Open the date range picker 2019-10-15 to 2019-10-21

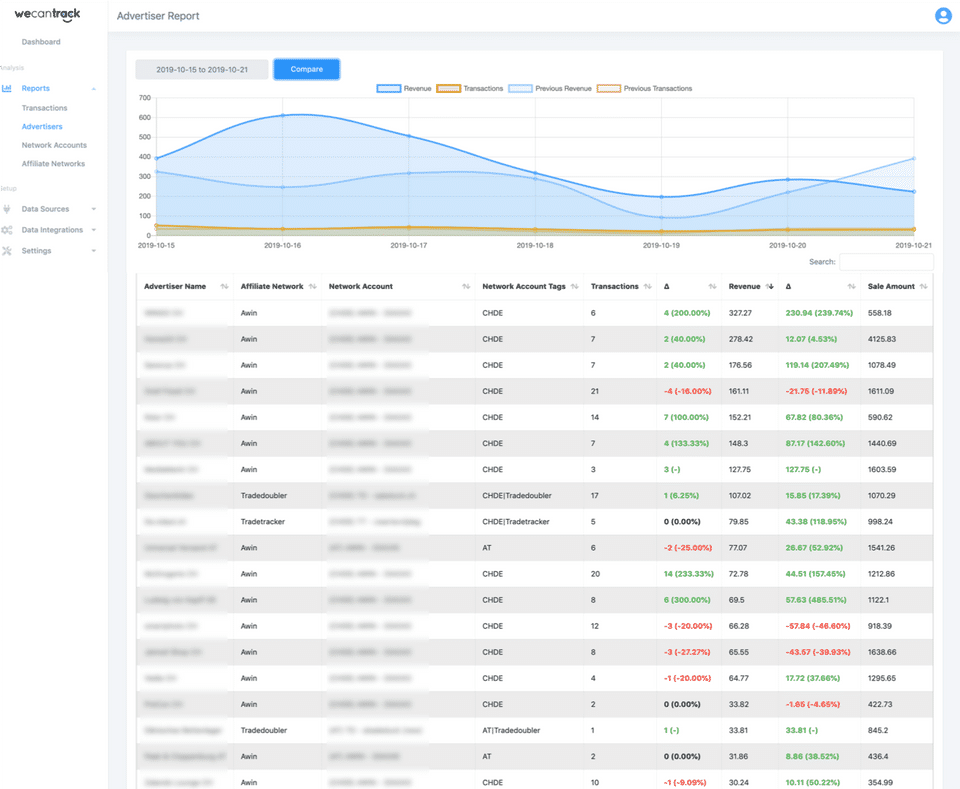(x=202, y=70)
